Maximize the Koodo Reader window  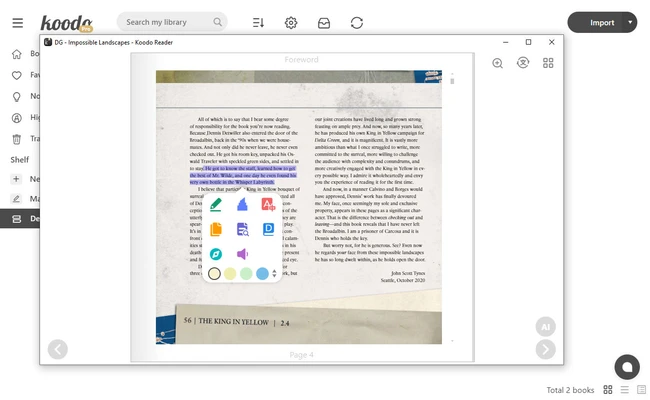tap(528, 42)
